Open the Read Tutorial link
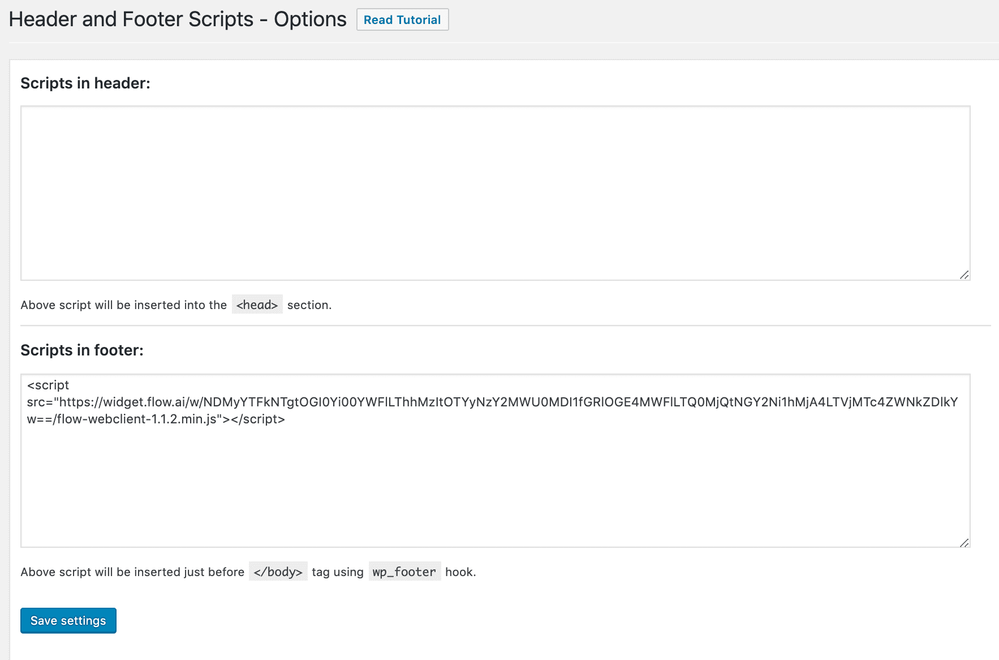The image size is (999, 660). point(402,20)
